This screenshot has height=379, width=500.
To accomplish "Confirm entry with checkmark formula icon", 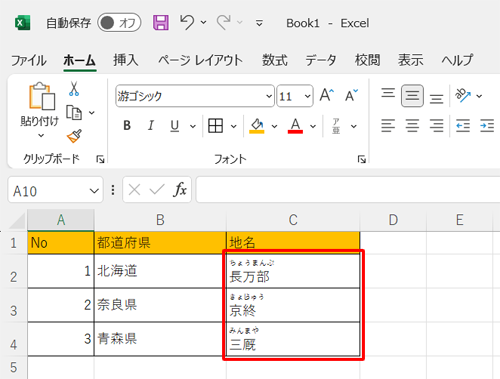I will click(x=157, y=190).
